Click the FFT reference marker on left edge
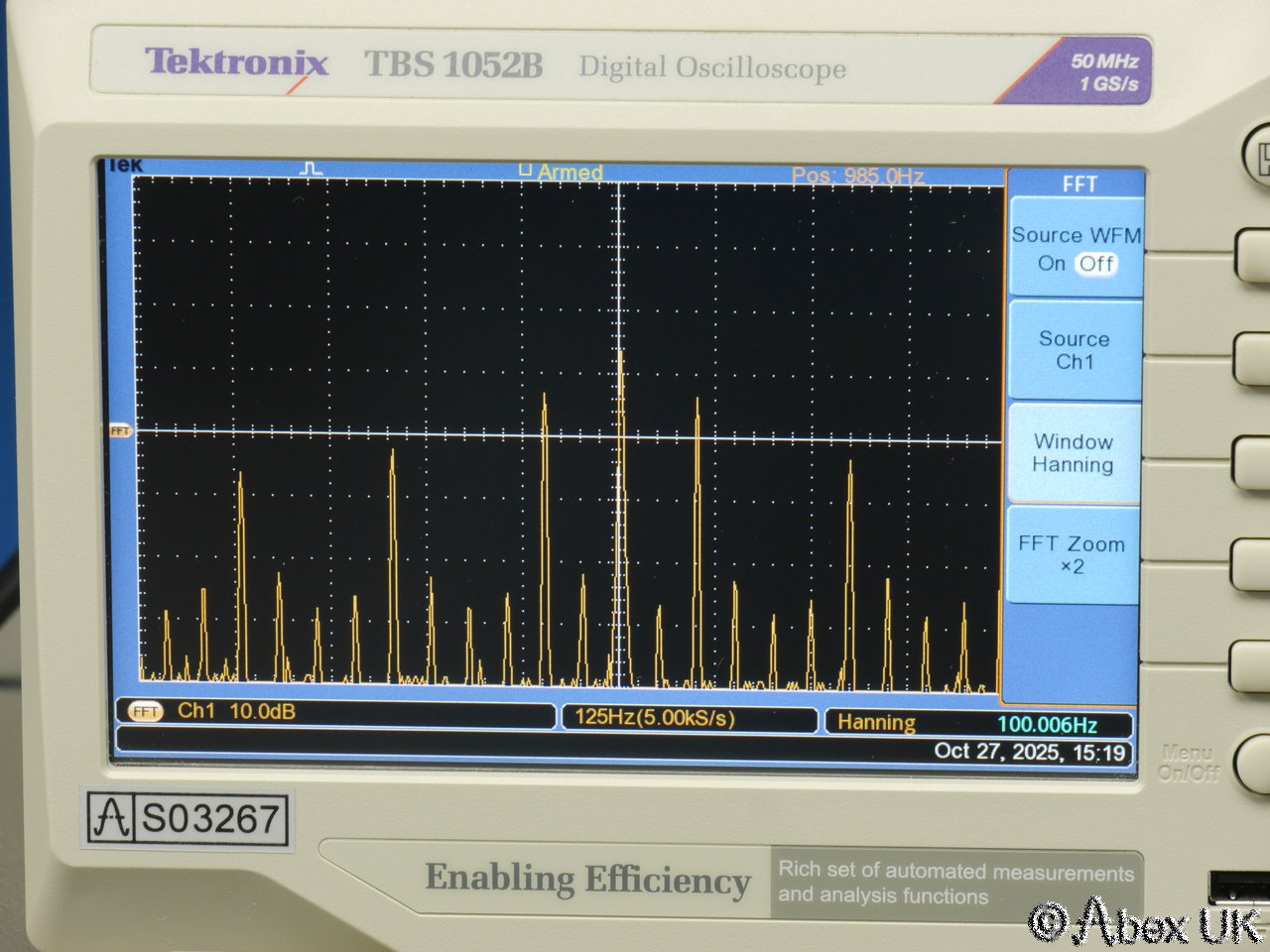Viewport: 1270px width, 952px height. click(120, 430)
